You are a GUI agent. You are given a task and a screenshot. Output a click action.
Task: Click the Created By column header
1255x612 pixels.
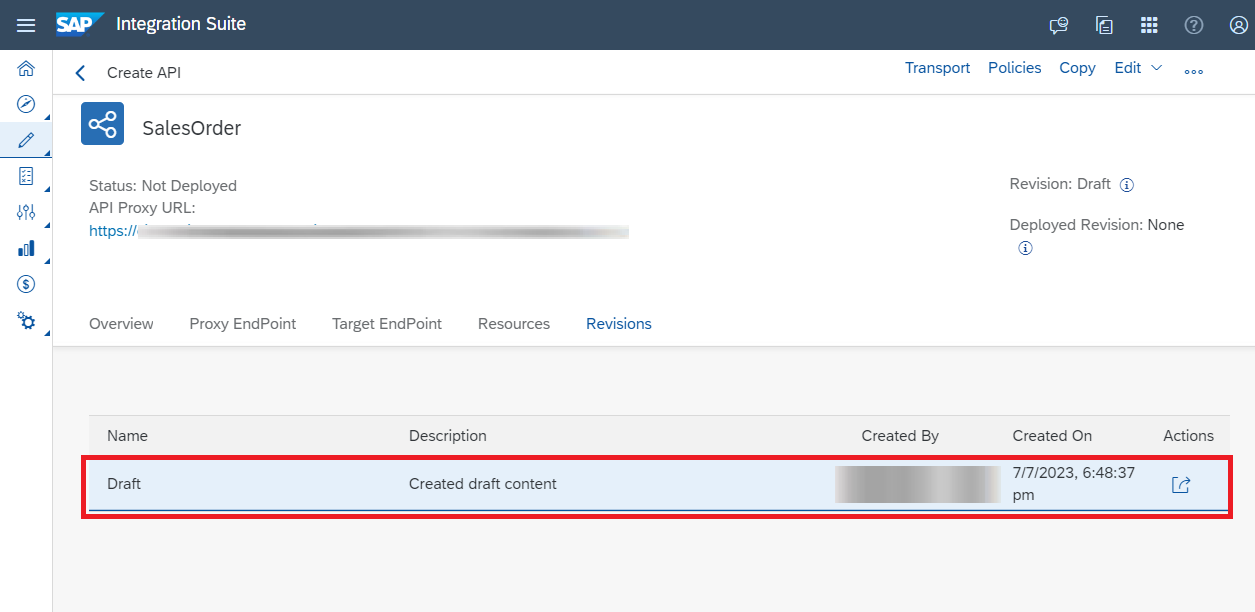900,436
